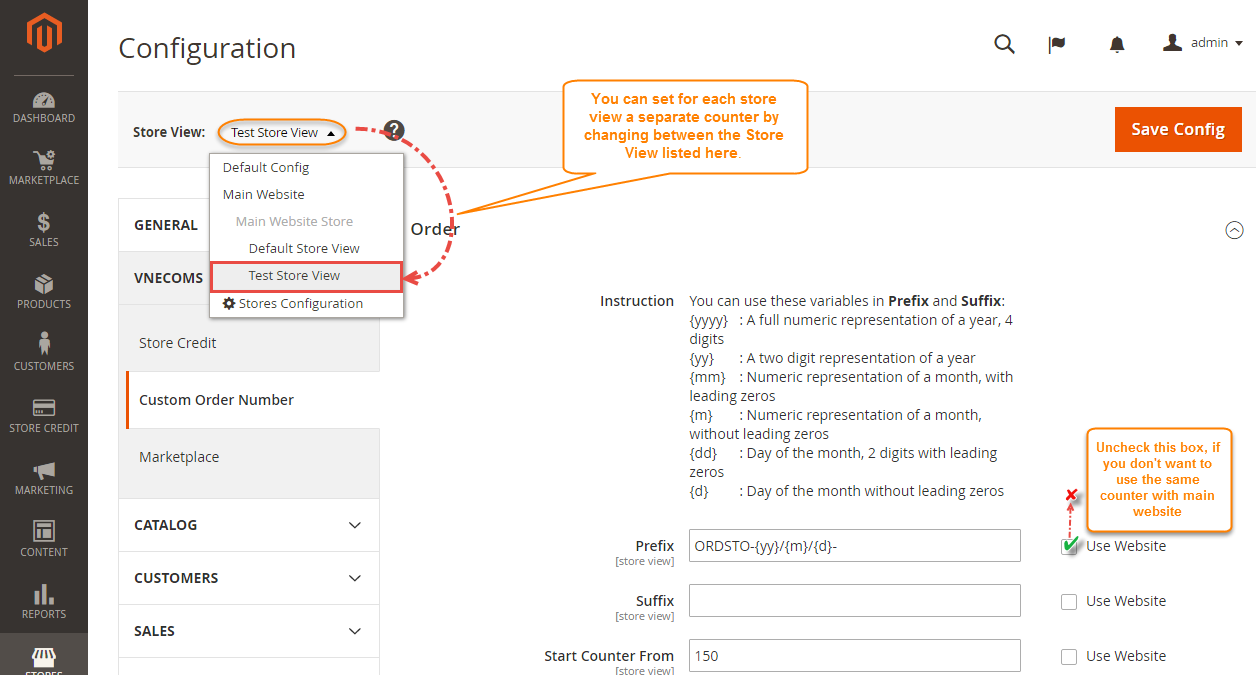Enable Use Website for the Suffix field

tap(1069, 601)
